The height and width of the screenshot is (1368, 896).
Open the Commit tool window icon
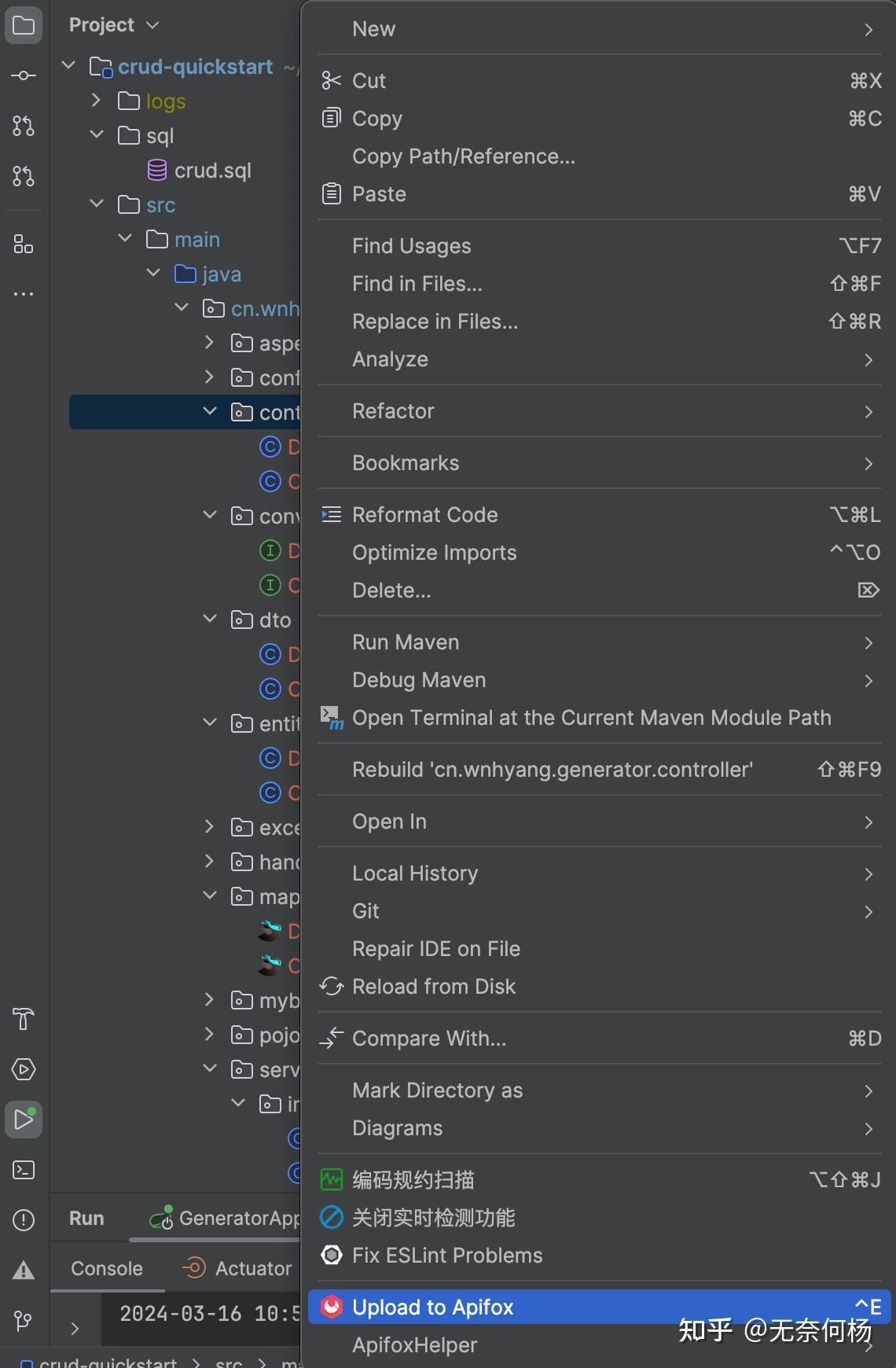tap(24, 75)
